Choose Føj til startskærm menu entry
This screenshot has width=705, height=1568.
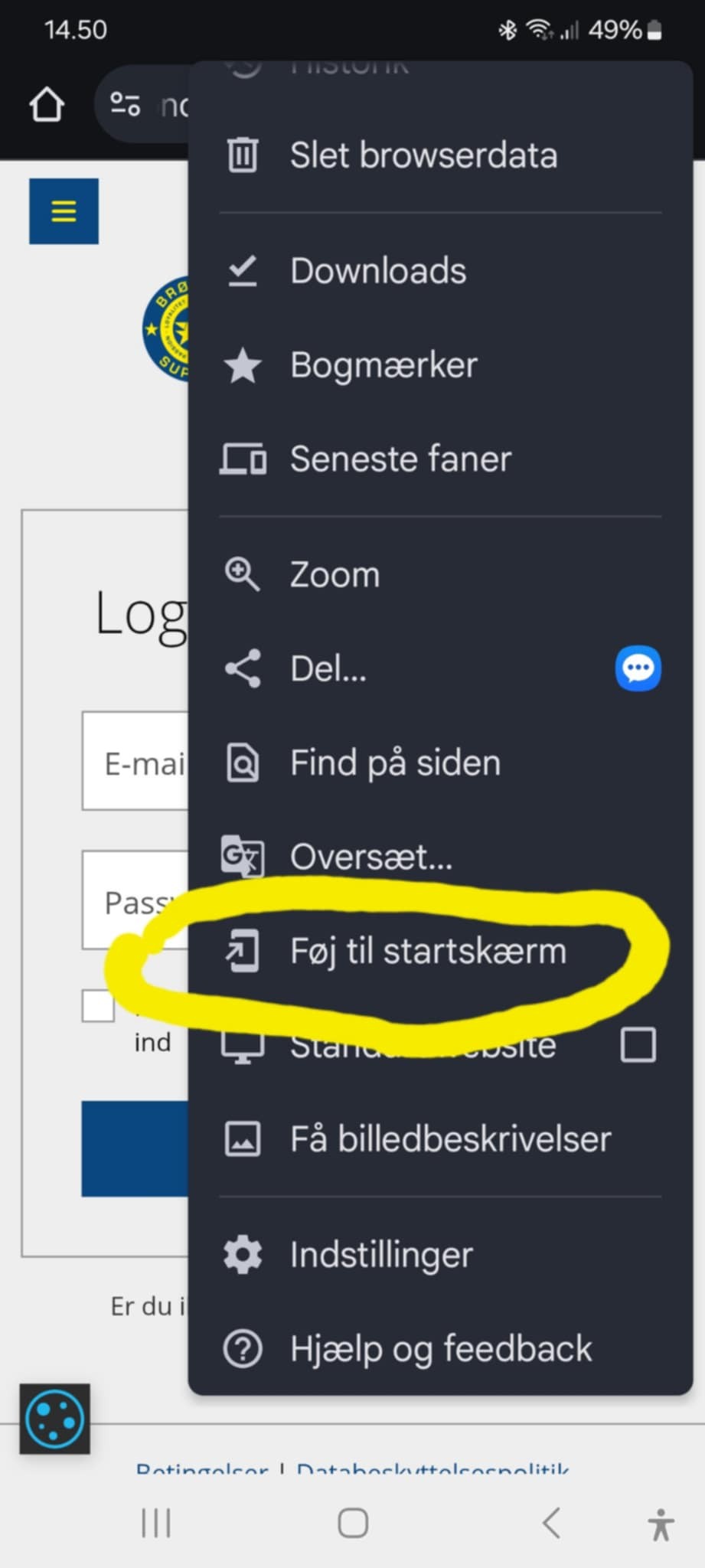440,951
